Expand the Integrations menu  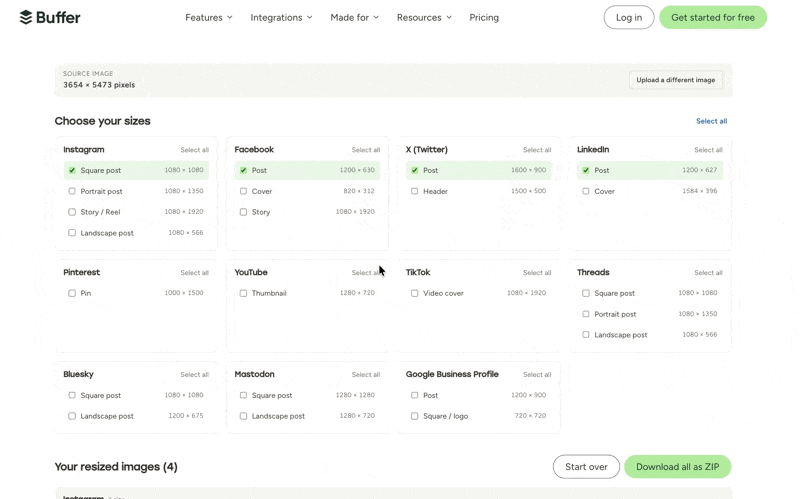tap(281, 17)
